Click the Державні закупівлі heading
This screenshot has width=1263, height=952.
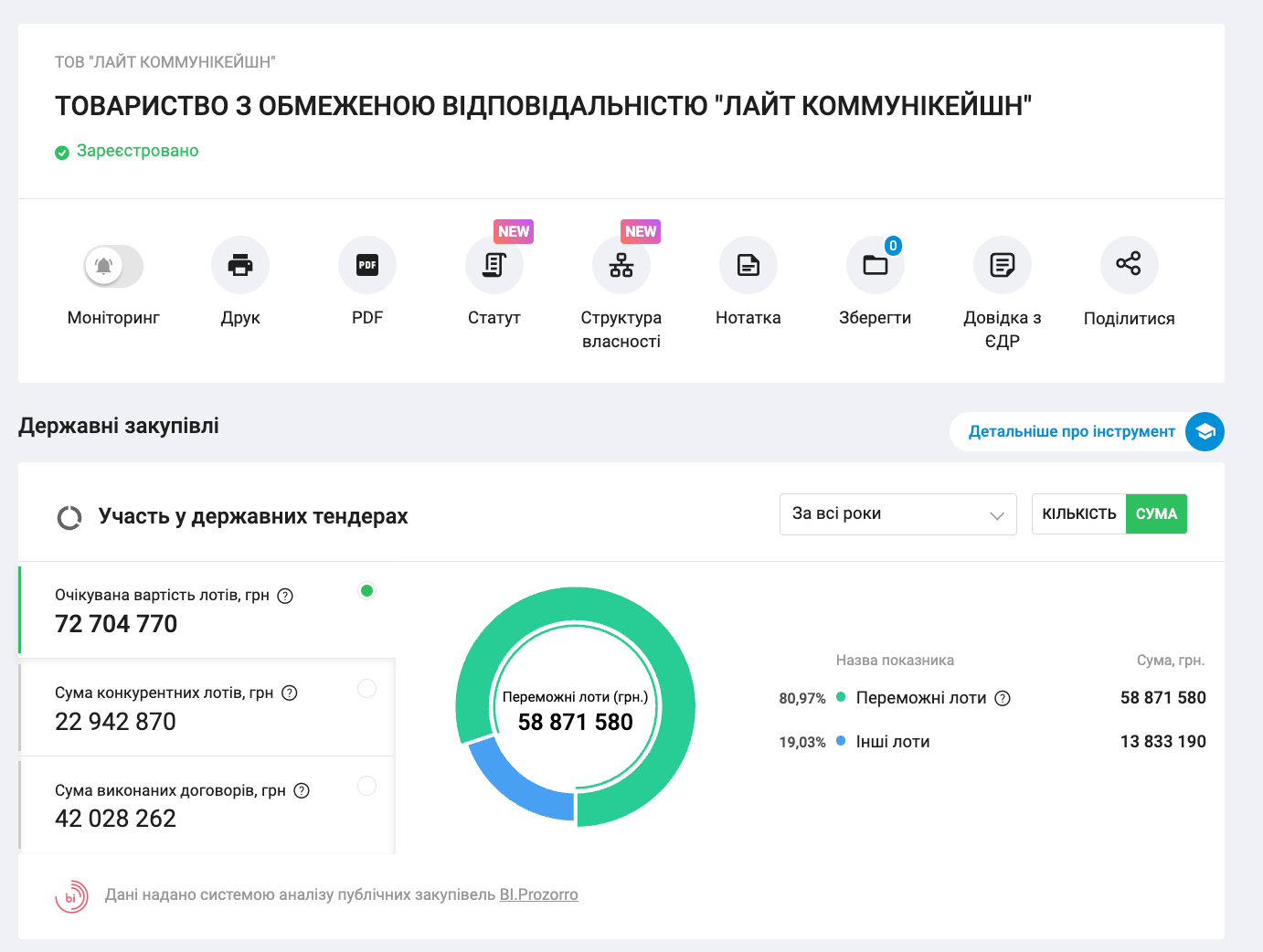119,426
